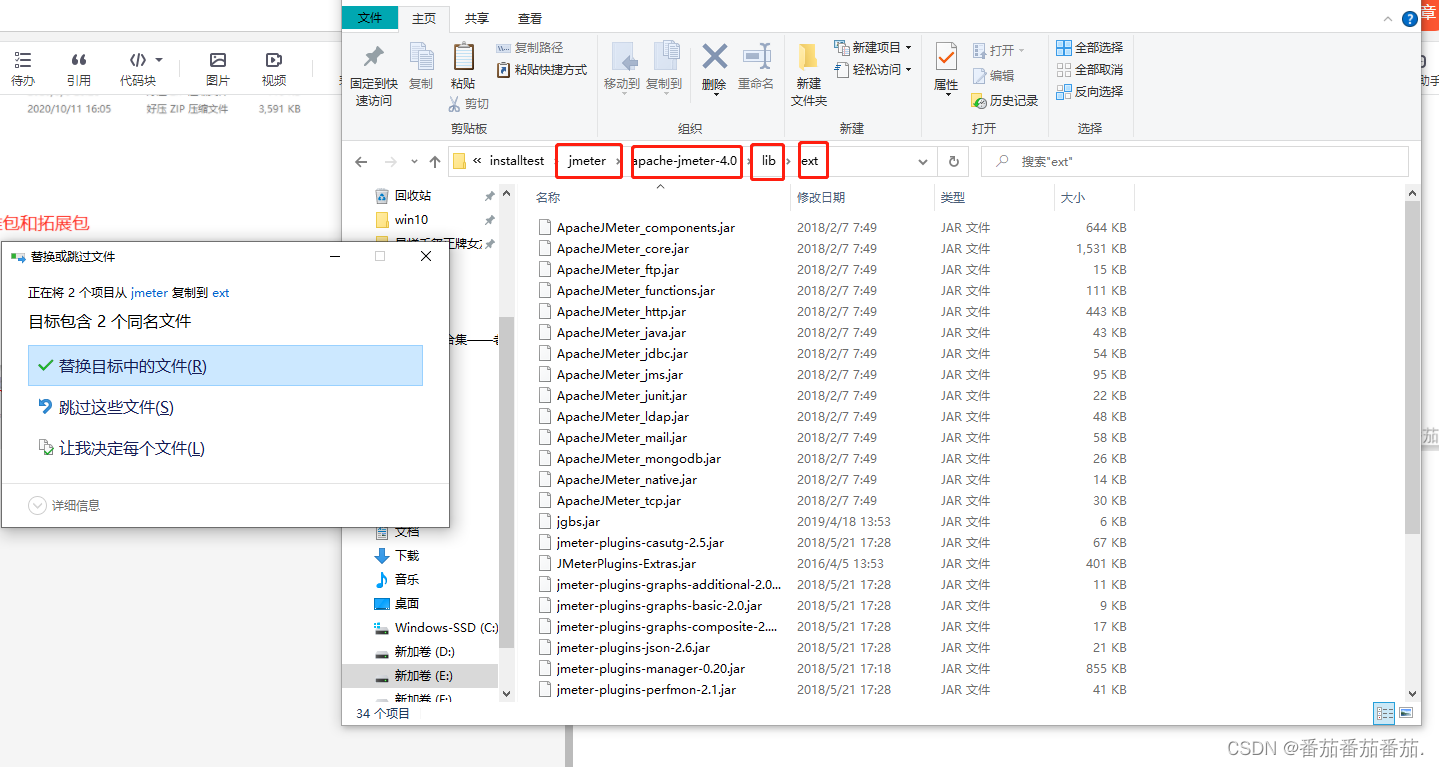Open the File tab
This screenshot has width=1439, height=767.
pyautogui.click(x=370, y=18)
